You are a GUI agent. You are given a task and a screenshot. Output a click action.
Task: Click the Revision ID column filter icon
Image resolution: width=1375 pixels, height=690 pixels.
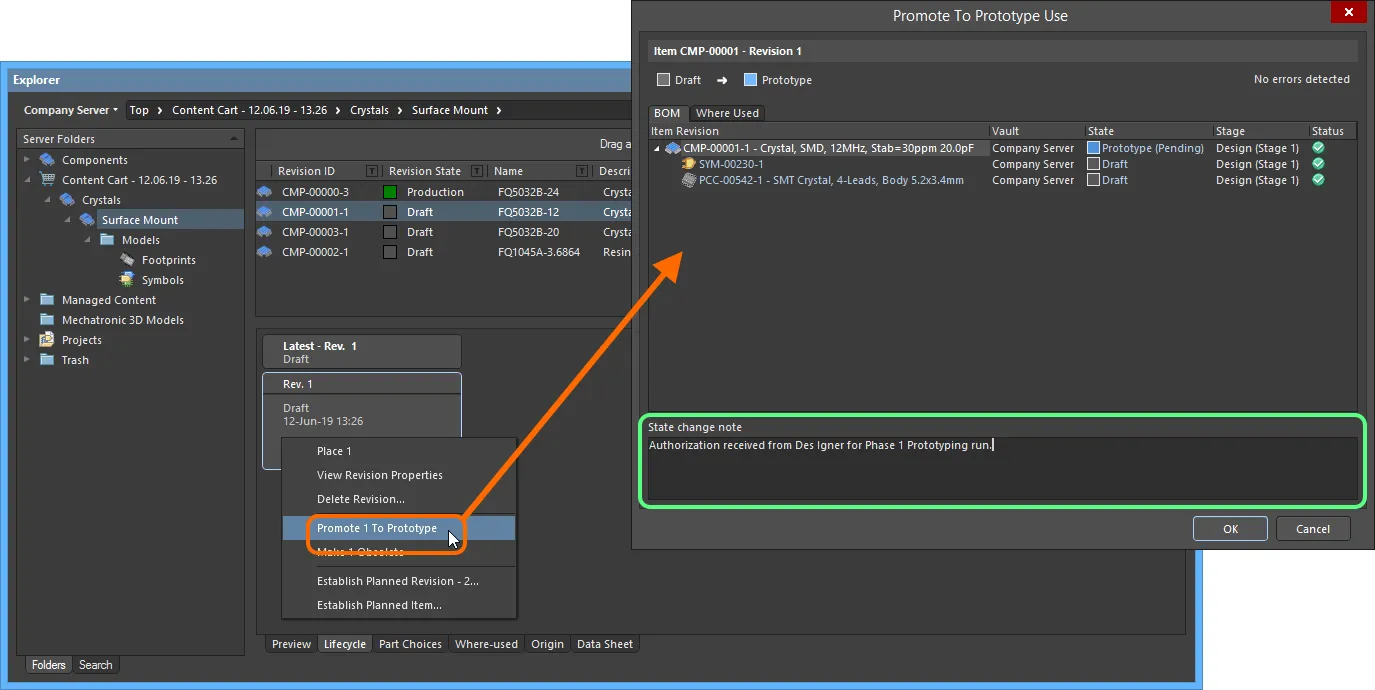[372, 171]
